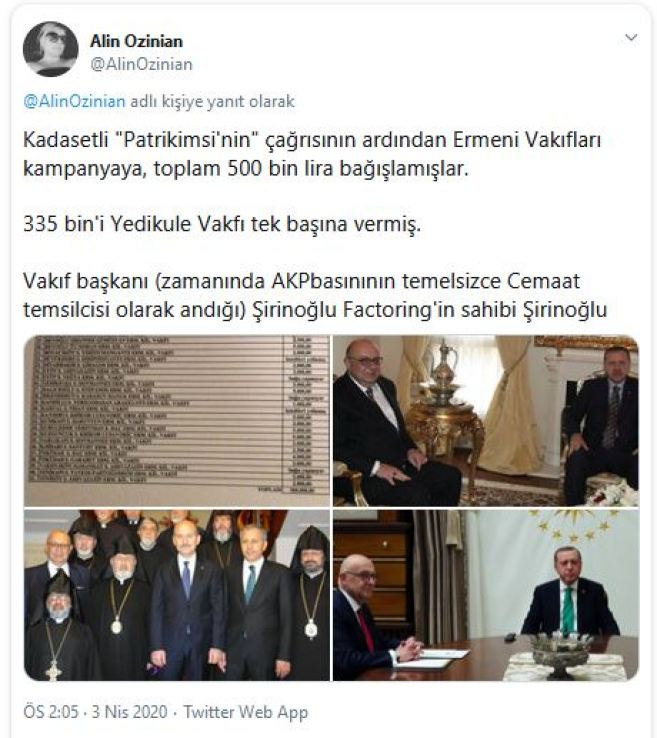Click the Alin Ozinian display name
Viewport: 657px width, 738px height.
coord(136,41)
